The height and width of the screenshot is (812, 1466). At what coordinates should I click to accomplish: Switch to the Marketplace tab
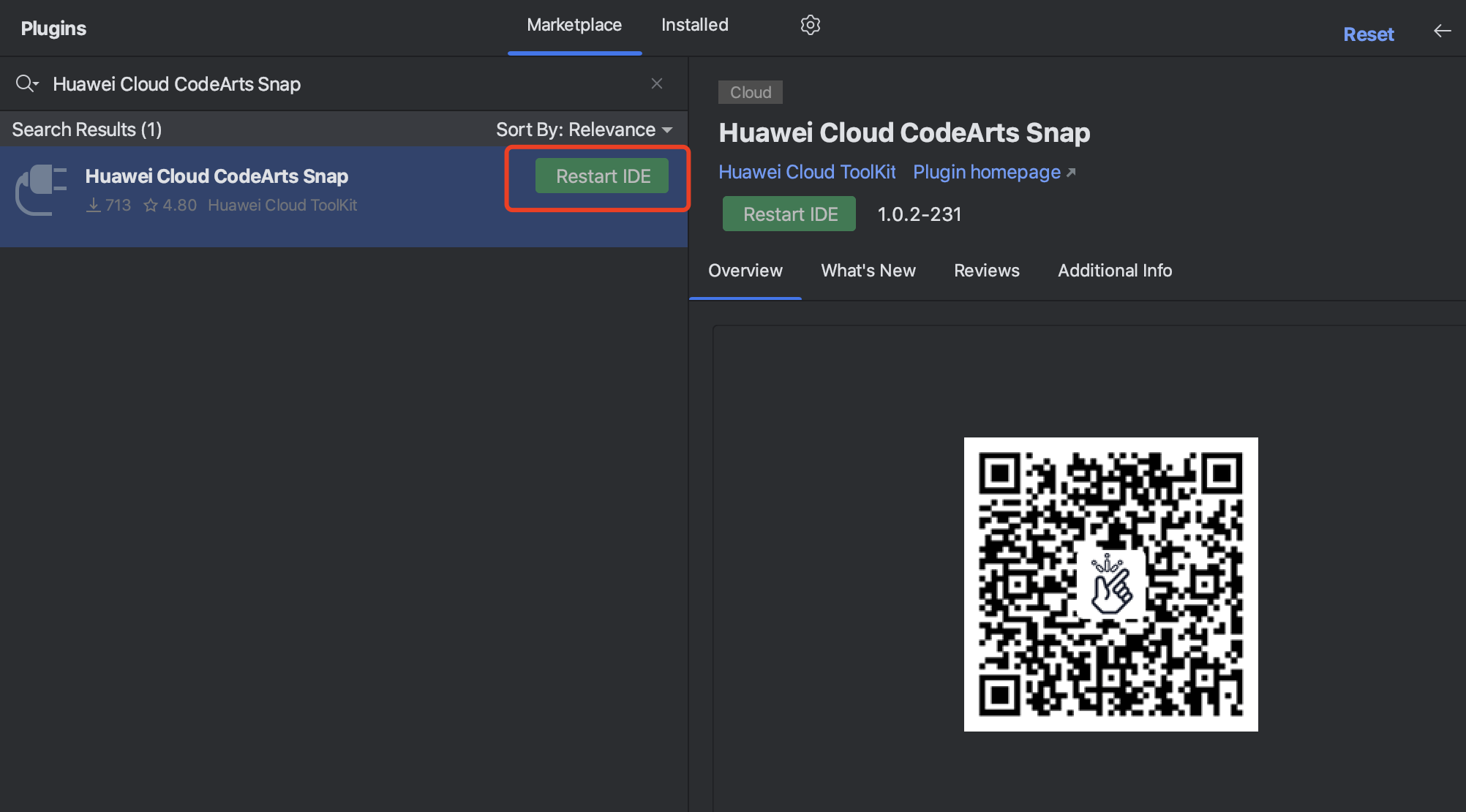574,25
